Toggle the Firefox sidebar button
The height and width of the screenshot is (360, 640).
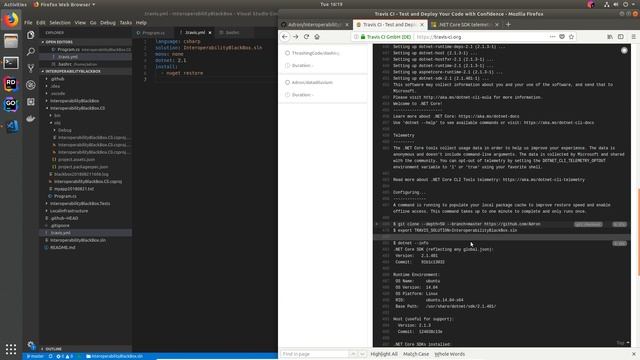(621, 37)
